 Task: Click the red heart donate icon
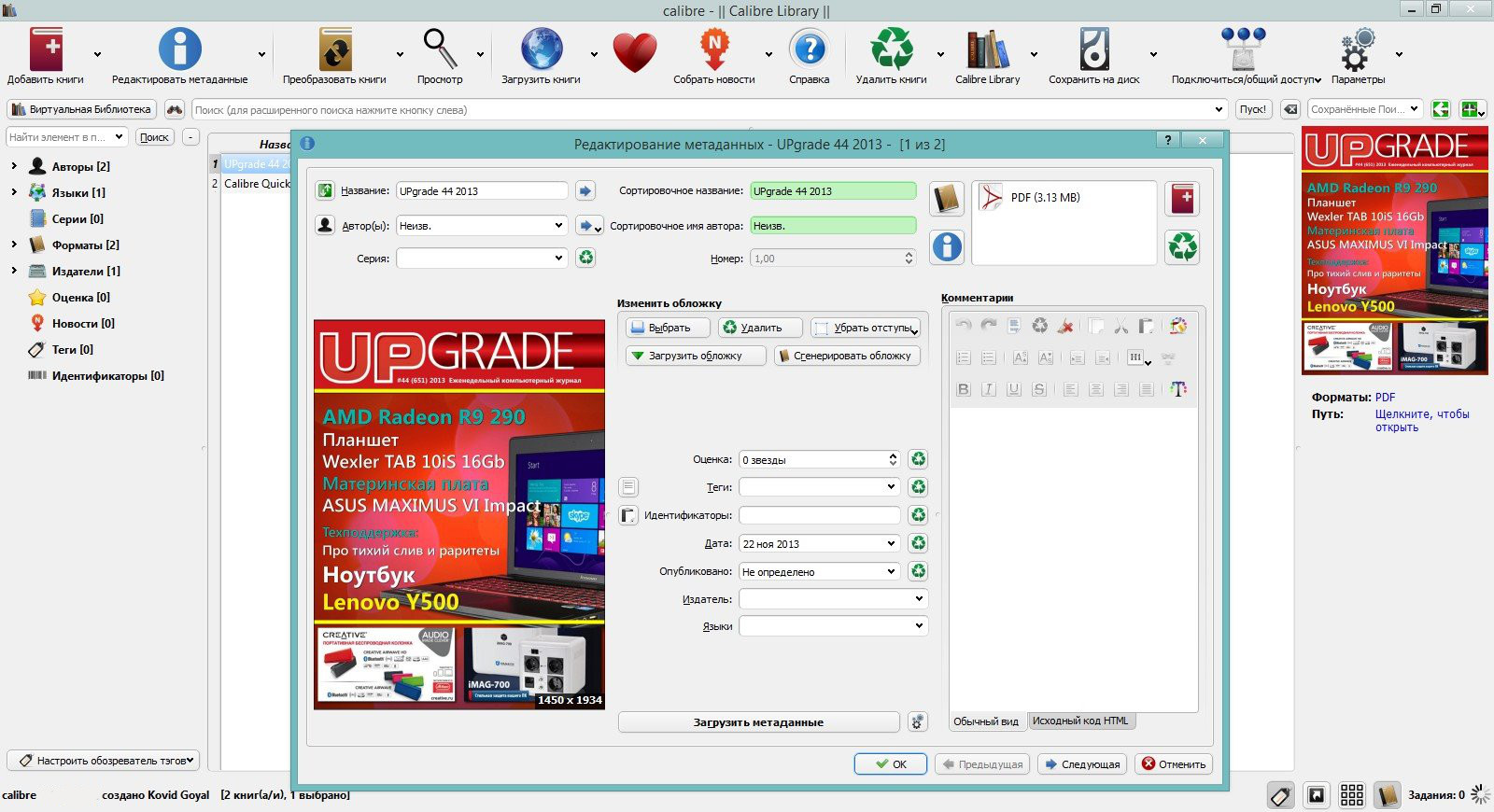coord(635,51)
